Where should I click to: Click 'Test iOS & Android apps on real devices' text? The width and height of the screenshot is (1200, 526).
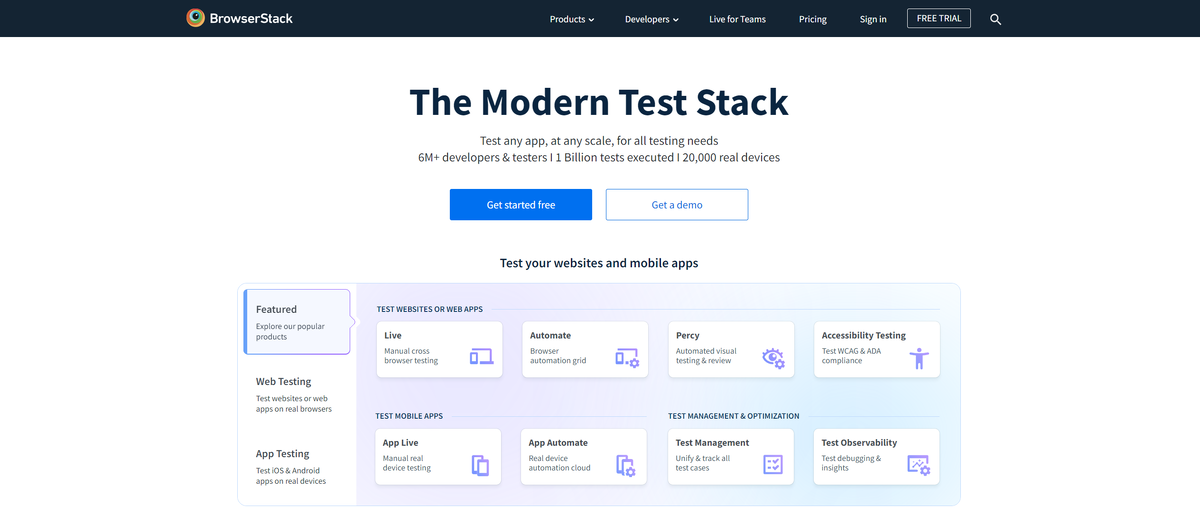291,476
